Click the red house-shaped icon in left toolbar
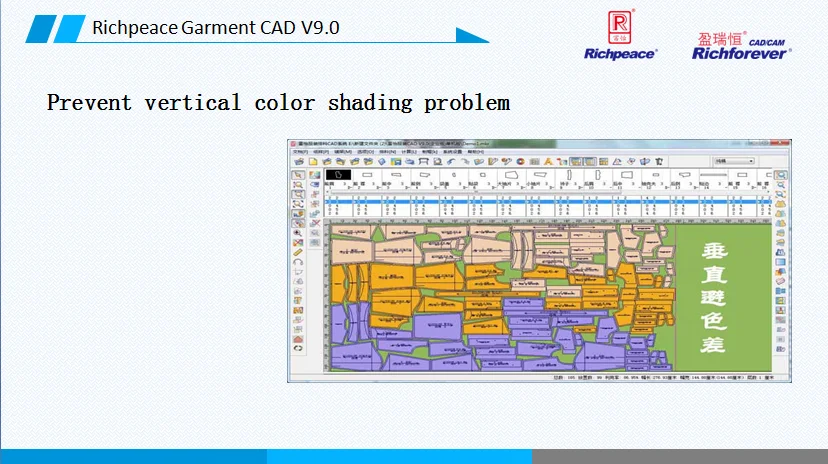The image size is (828, 464). coord(298,339)
